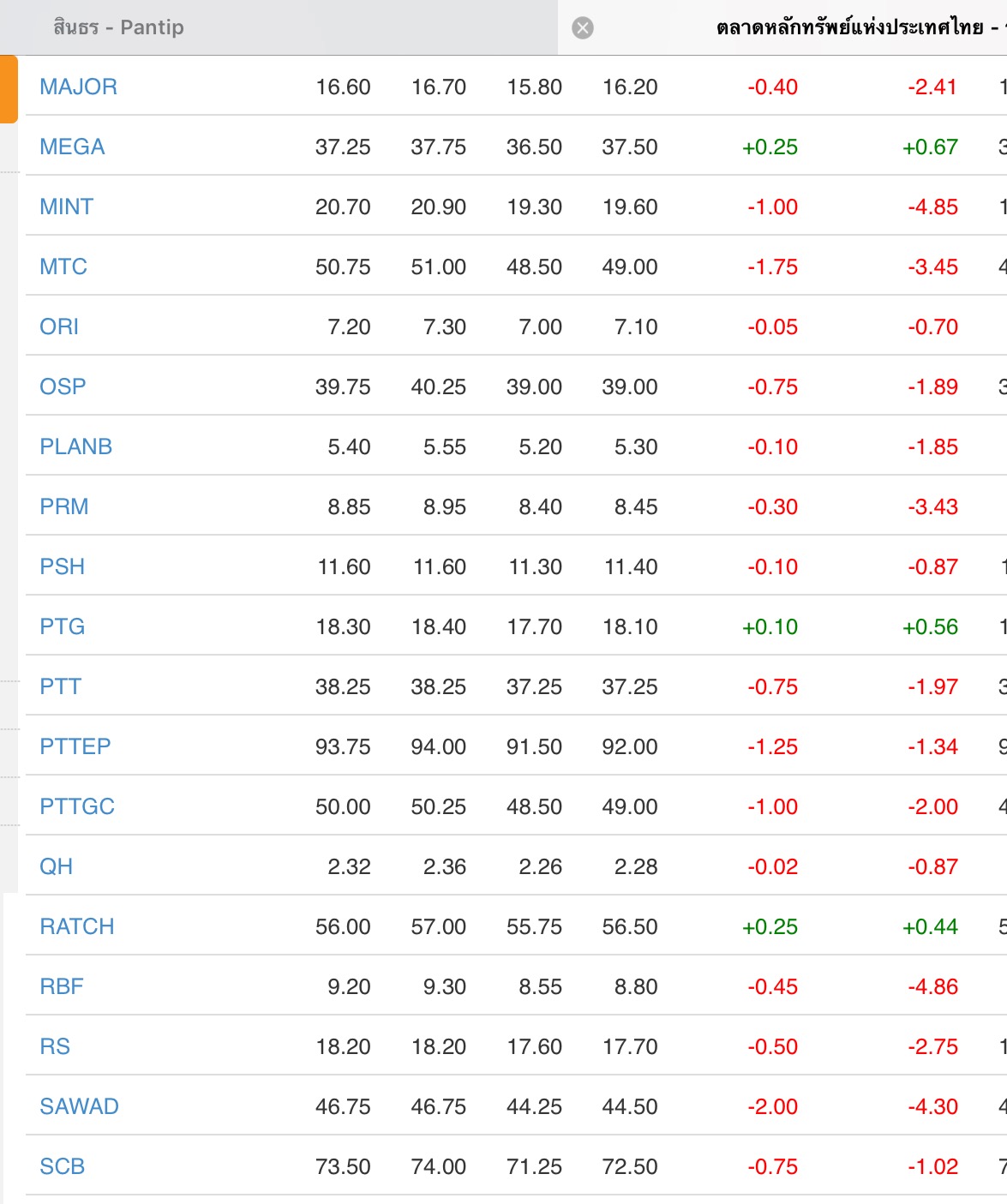Go to the PSH stock page
This screenshot has height=1204, width=1007.
coord(62,566)
